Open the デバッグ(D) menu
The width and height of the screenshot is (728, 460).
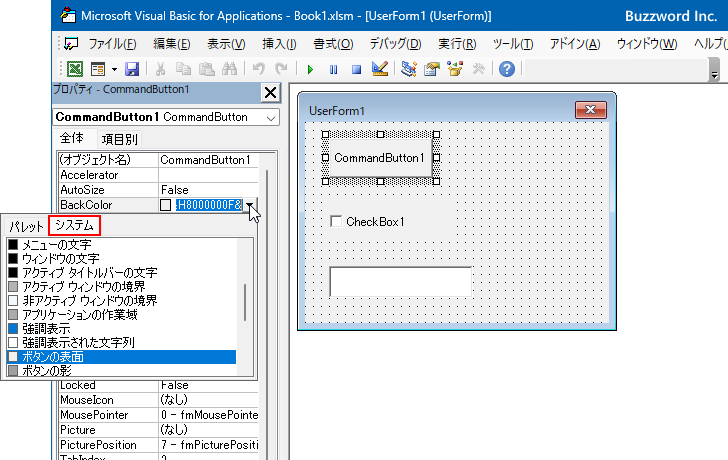pos(395,44)
